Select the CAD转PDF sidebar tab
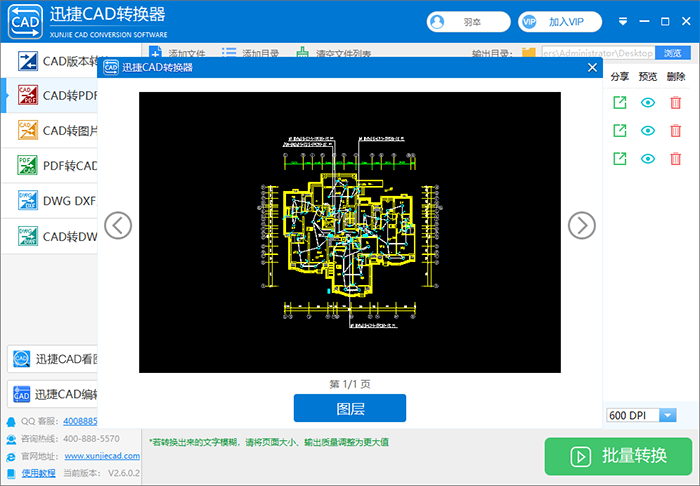The height and width of the screenshot is (486, 700). click(50, 95)
